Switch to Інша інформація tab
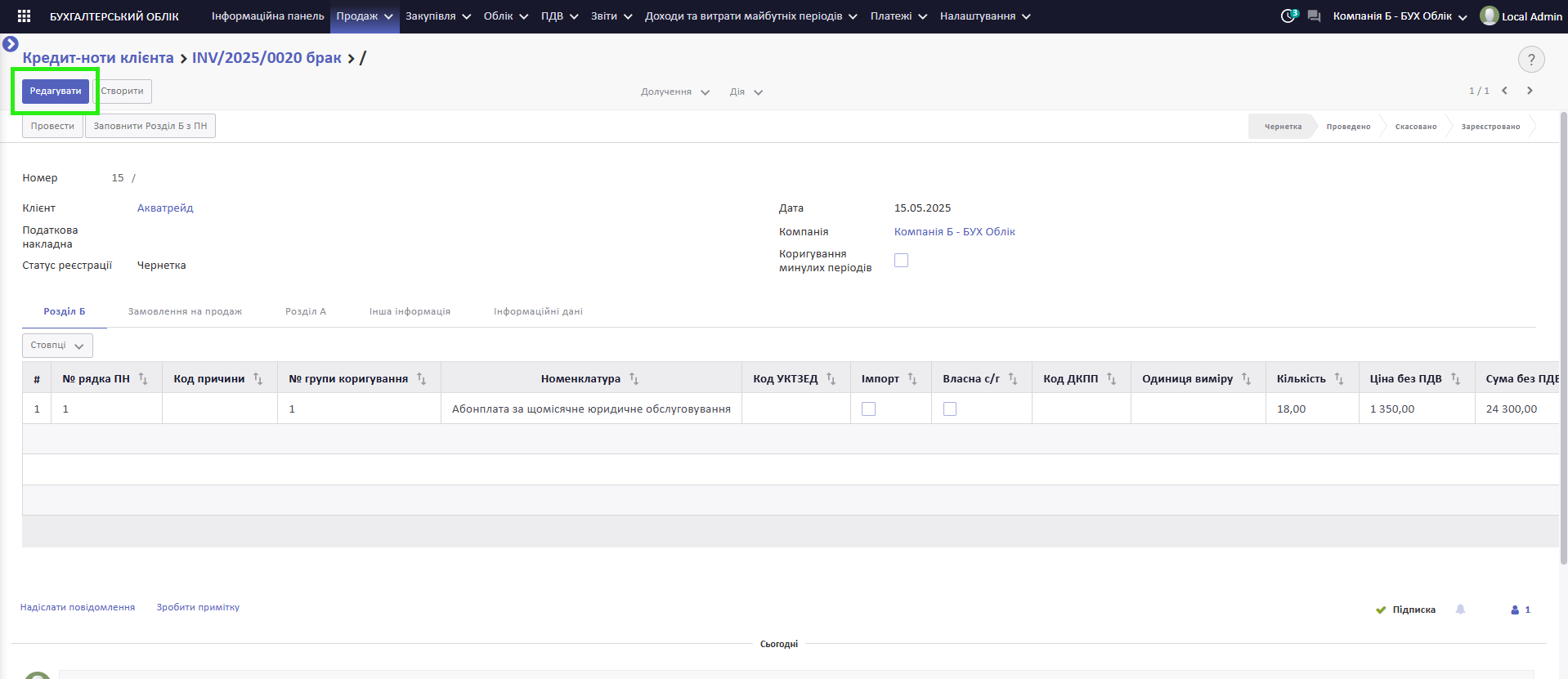The width and height of the screenshot is (1568, 679). point(410,311)
